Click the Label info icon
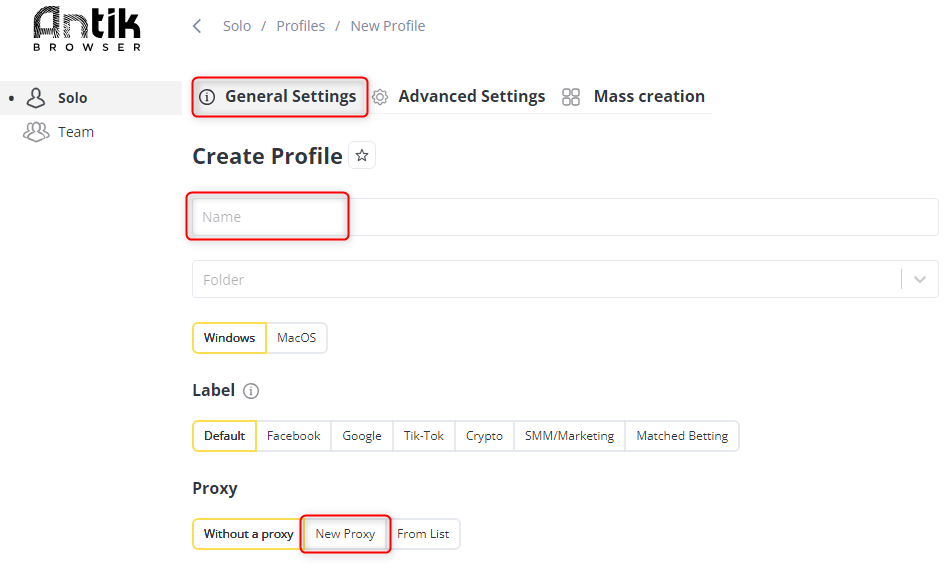 (x=251, y=391)
